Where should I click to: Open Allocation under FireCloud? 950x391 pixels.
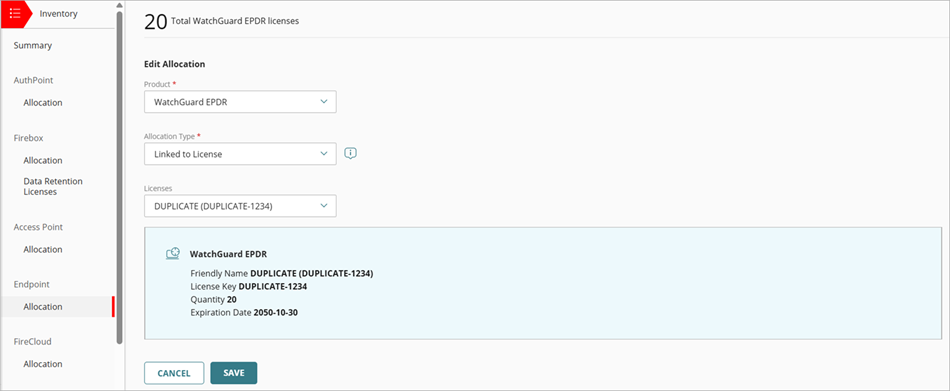coord(43,364)
